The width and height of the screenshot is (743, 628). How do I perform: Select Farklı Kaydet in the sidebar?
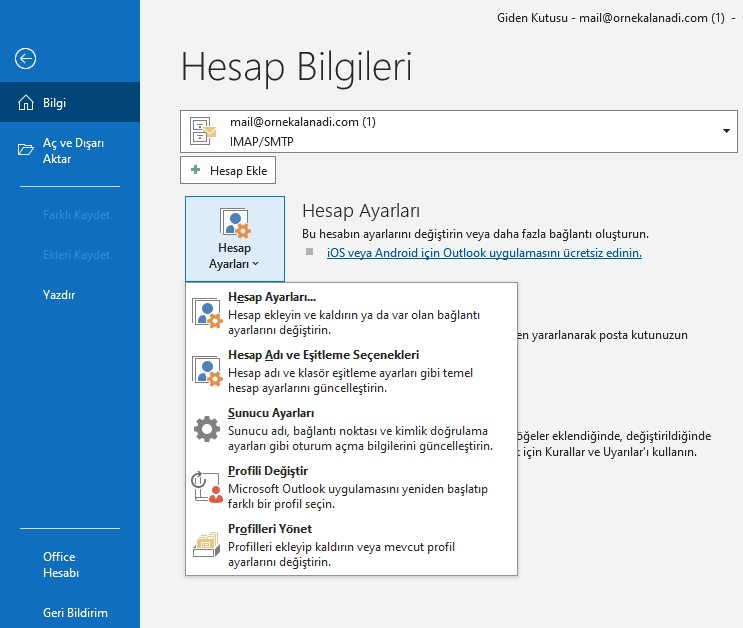(76, 215)
